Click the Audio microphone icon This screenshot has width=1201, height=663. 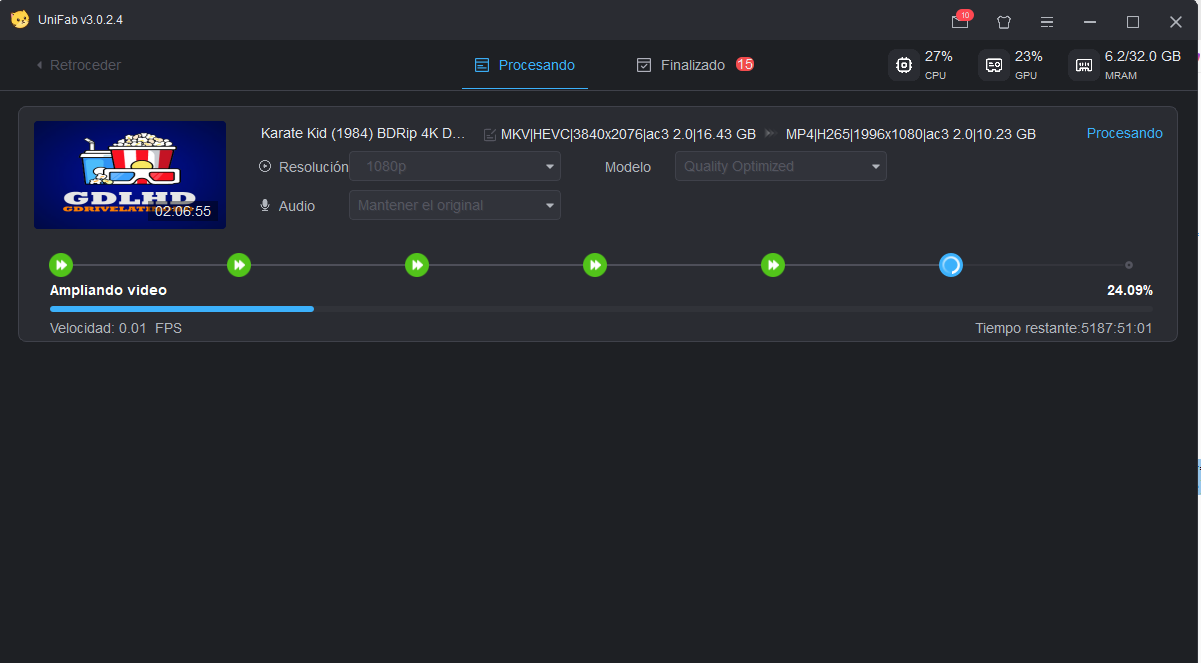(x=265, y=205)
